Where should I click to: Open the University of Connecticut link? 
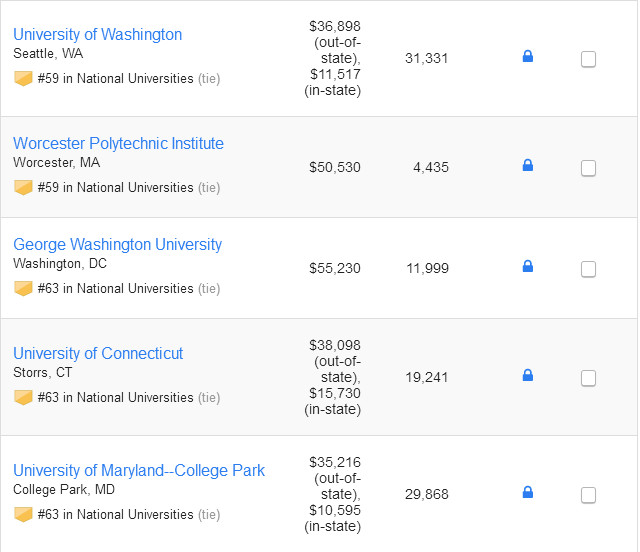[98, 354]
